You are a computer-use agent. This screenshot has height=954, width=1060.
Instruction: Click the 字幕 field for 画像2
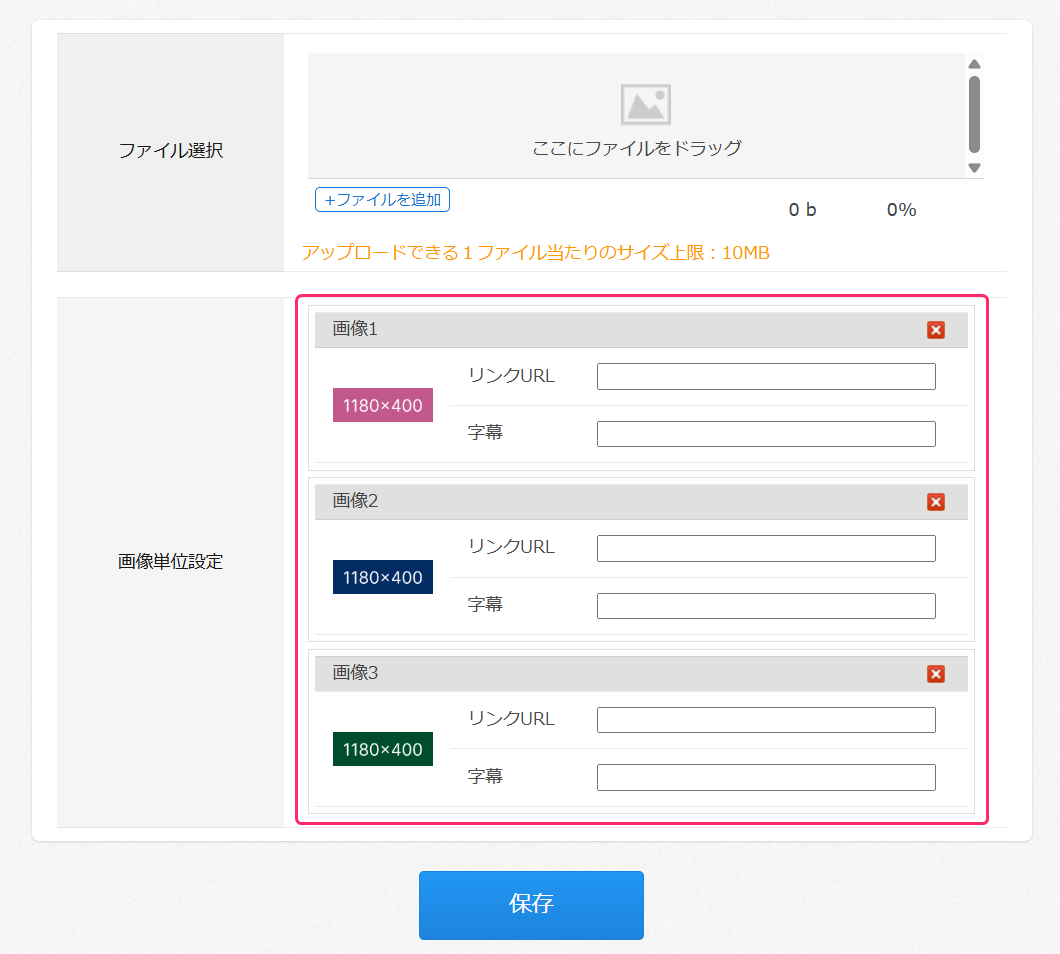point(766,605)
